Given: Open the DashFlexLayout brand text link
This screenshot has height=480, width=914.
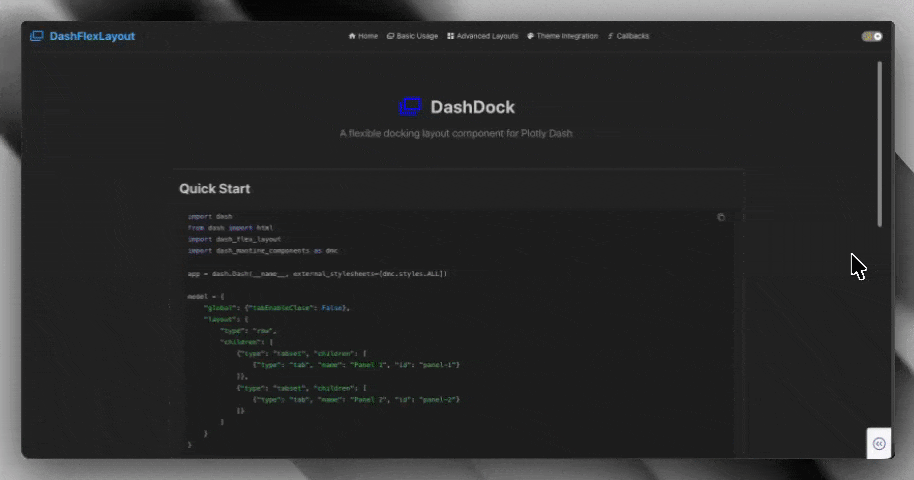Looking at the screenshot, I should point(92,36).
